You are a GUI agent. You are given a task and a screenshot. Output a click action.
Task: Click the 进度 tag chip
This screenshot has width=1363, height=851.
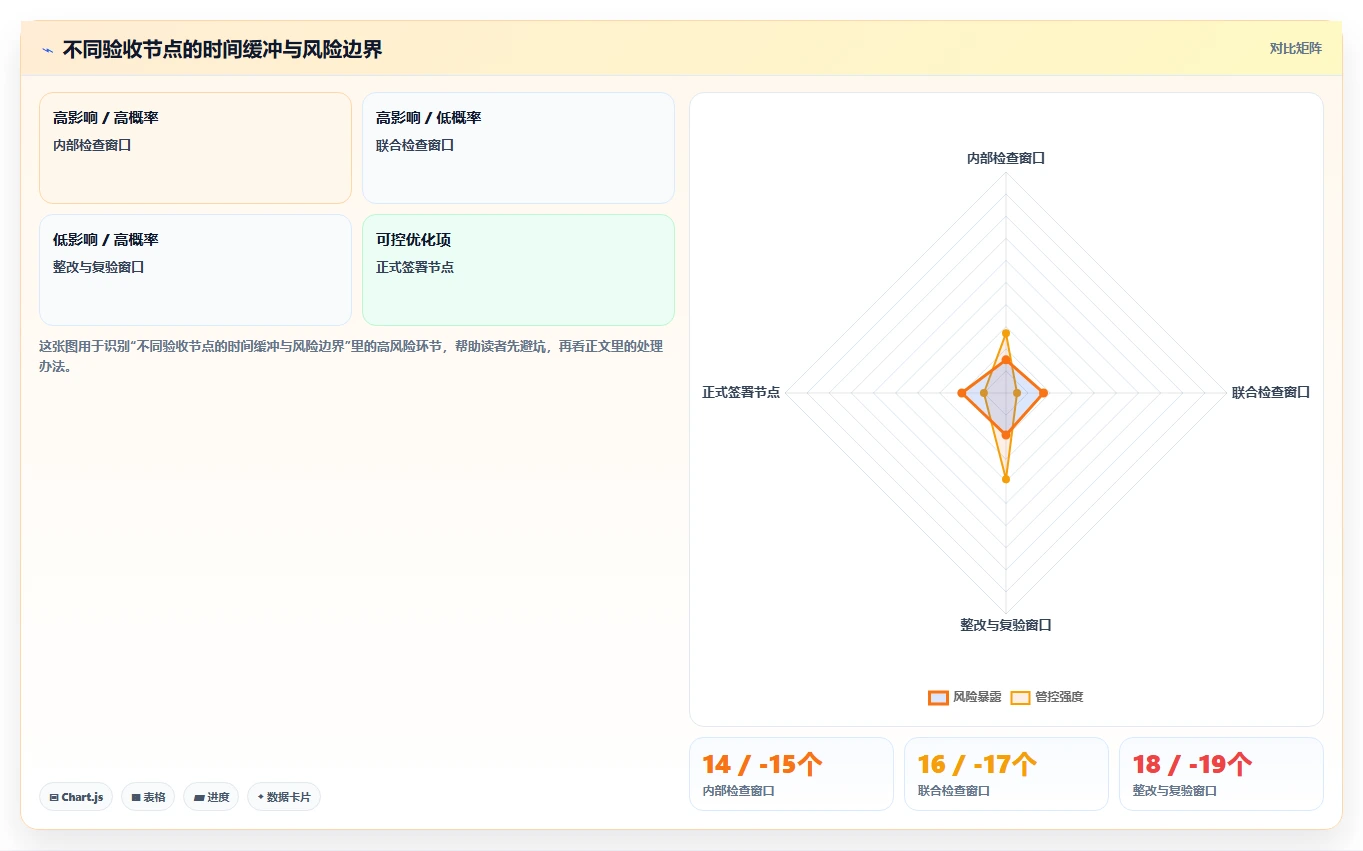click(x=211, y=797)
